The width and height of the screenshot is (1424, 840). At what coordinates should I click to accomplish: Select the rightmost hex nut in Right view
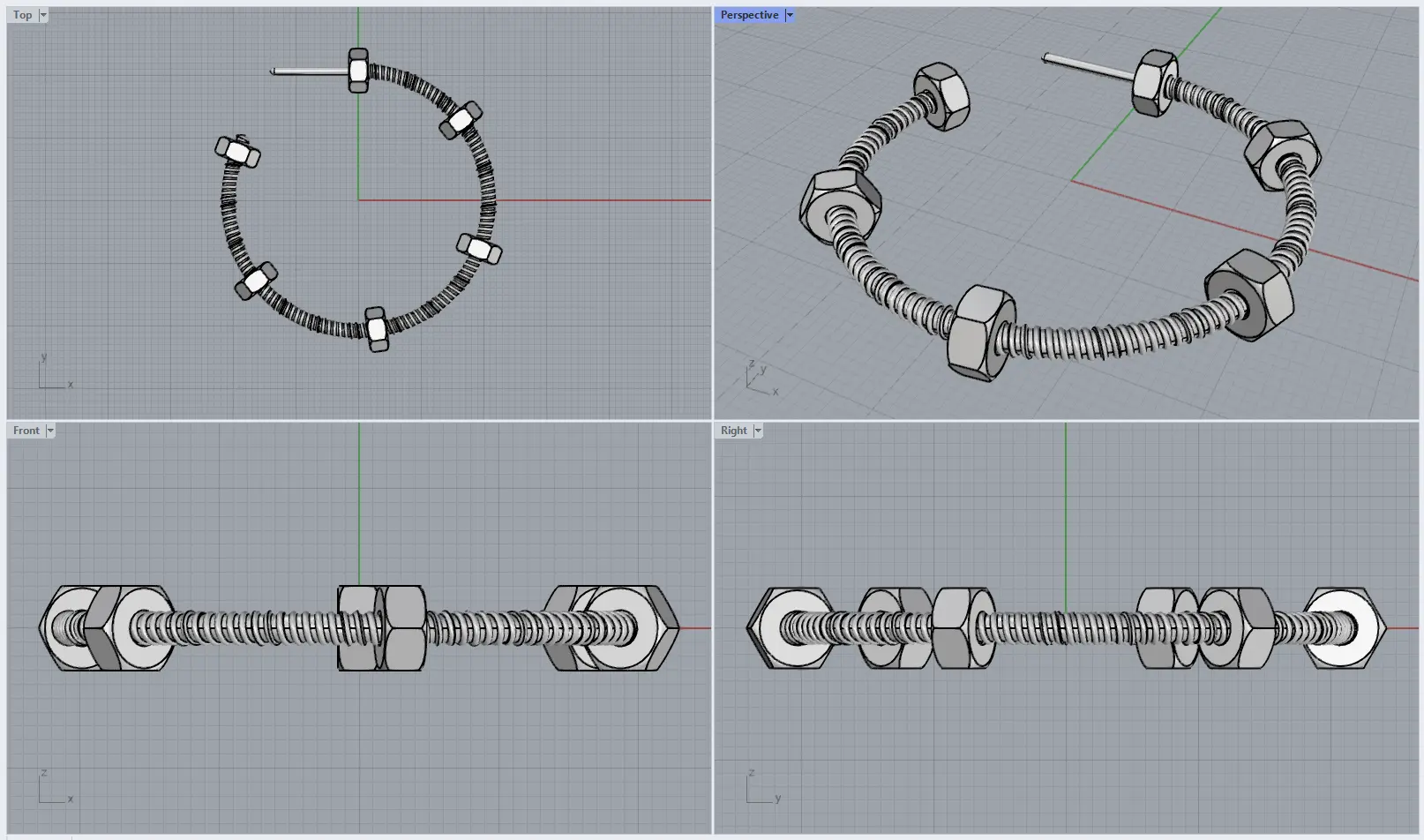point(1345,628)
